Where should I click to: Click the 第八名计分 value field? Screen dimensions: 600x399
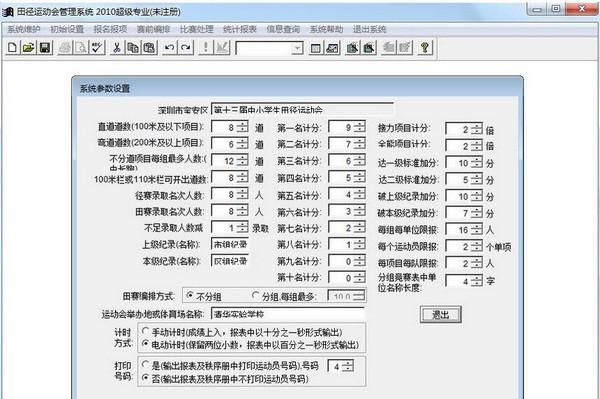341,244
